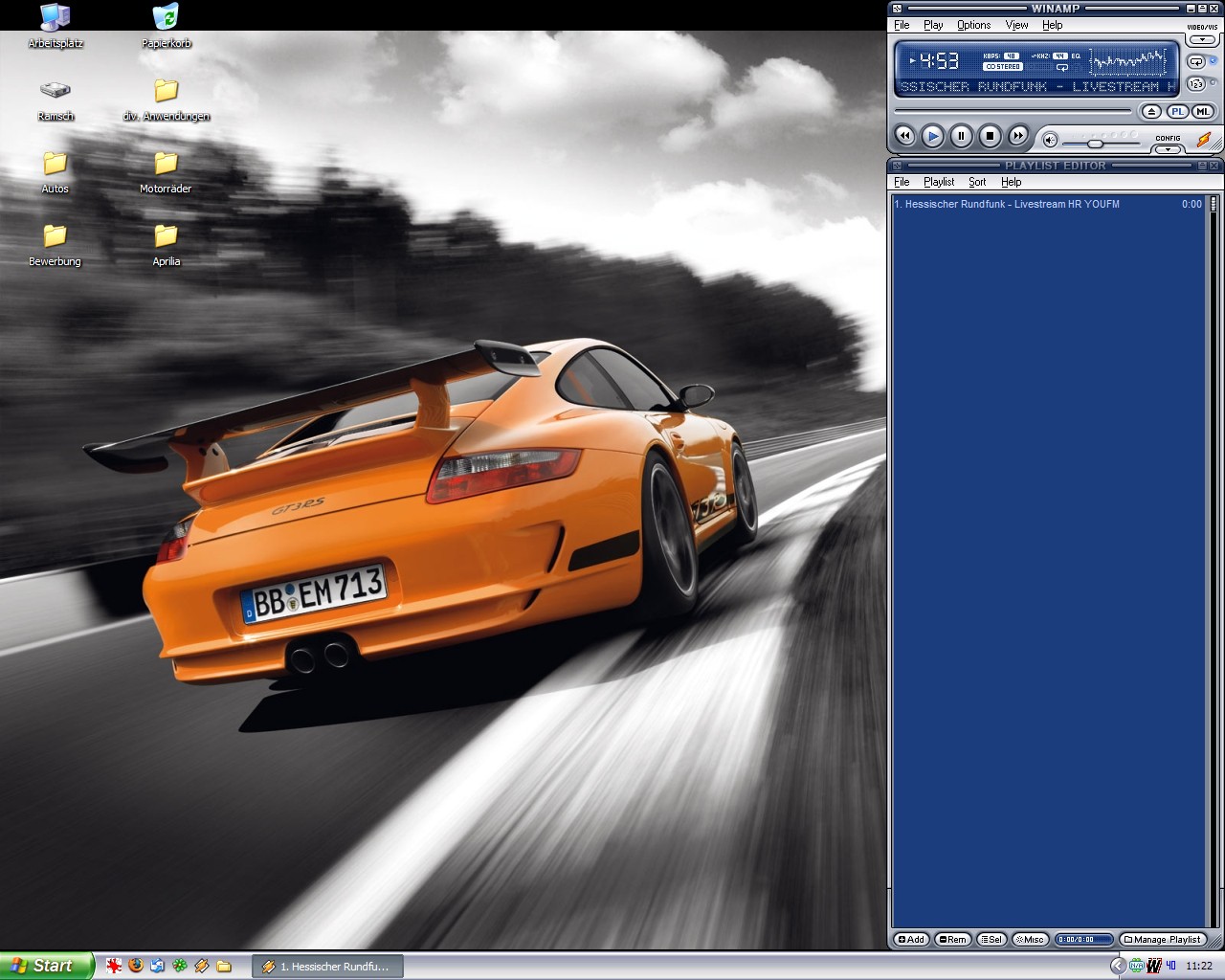Select the Aprilia folder icon

tap(166, 245)
